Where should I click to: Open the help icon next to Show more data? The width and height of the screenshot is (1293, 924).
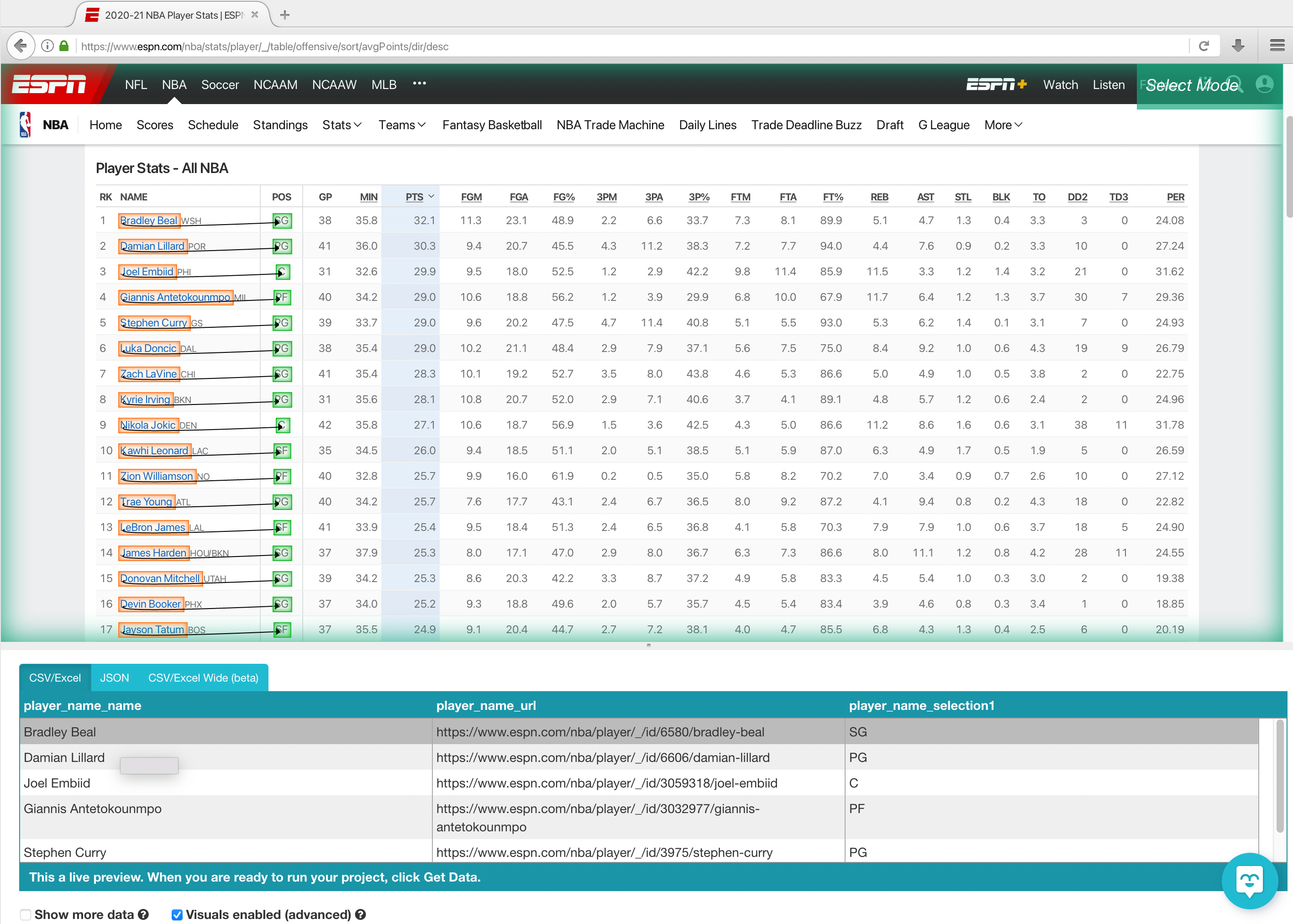coord(143,914)
